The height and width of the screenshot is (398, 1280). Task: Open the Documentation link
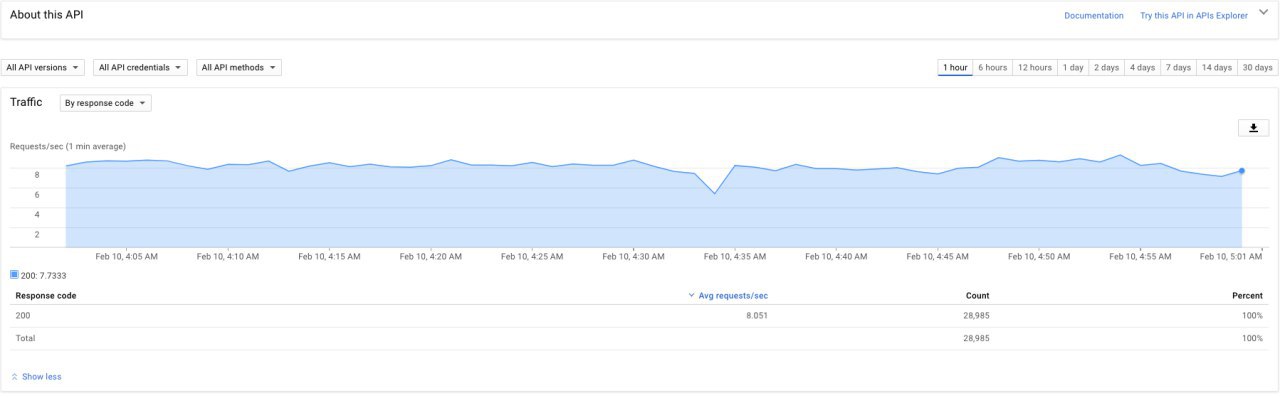click(1094, 16)
